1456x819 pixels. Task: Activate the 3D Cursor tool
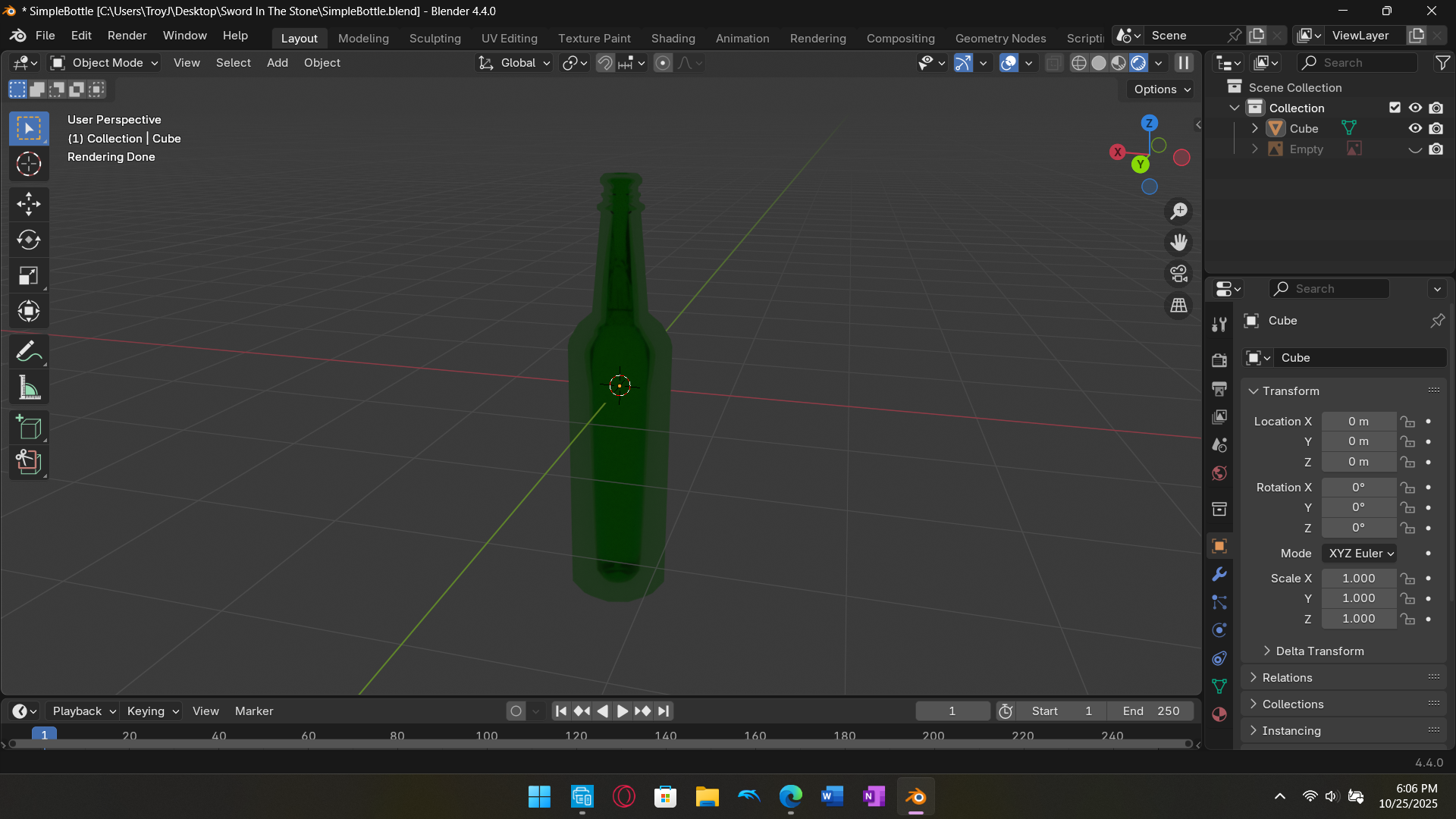coord(29,164)
